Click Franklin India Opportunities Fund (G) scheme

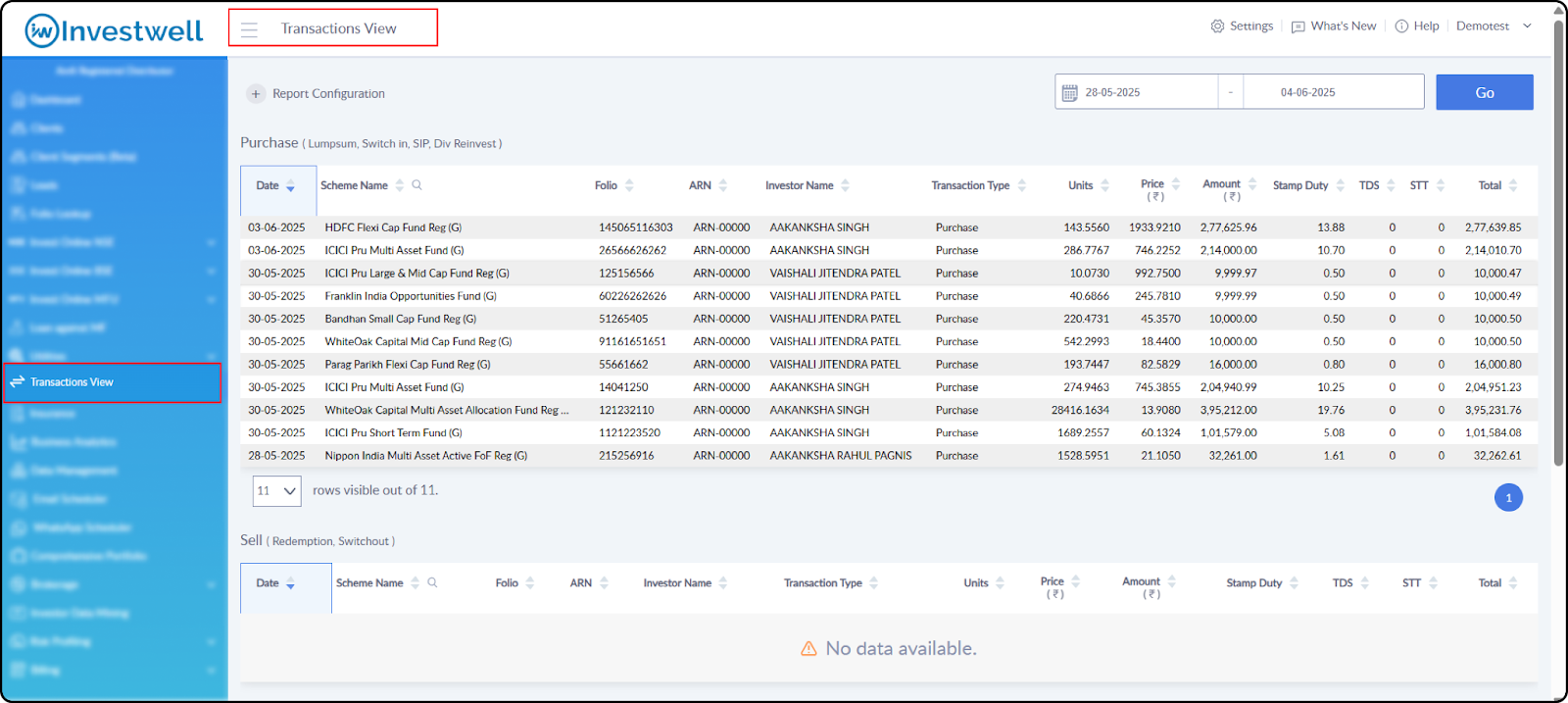coord(411,296)
